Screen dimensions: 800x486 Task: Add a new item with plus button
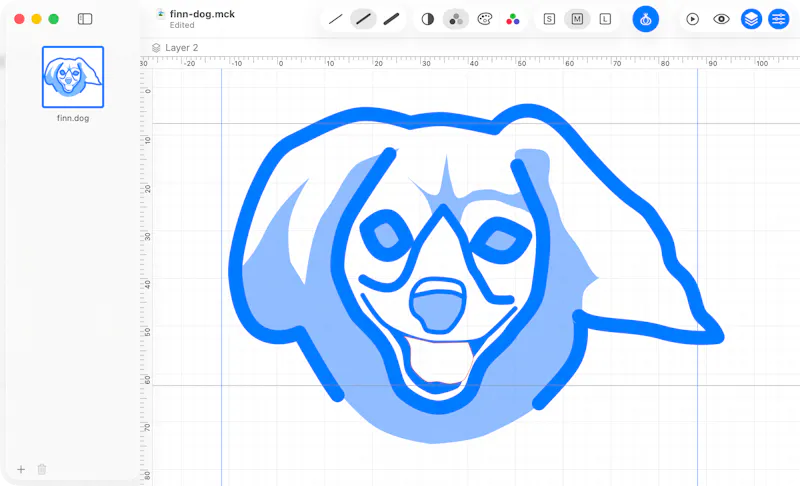21,469
